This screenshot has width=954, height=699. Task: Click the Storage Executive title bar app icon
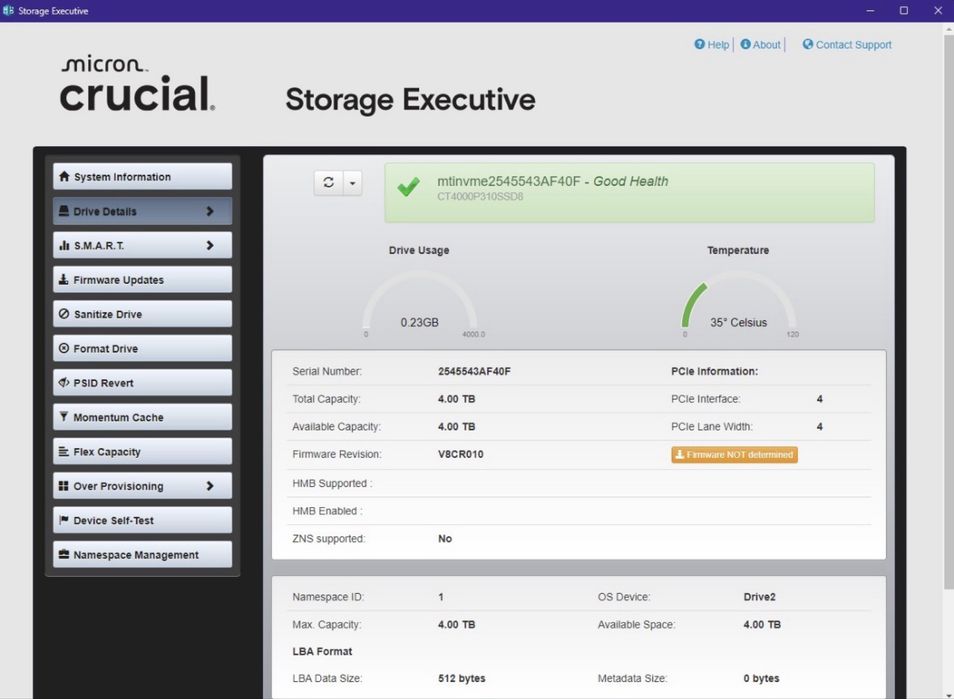tap(8, 10)
